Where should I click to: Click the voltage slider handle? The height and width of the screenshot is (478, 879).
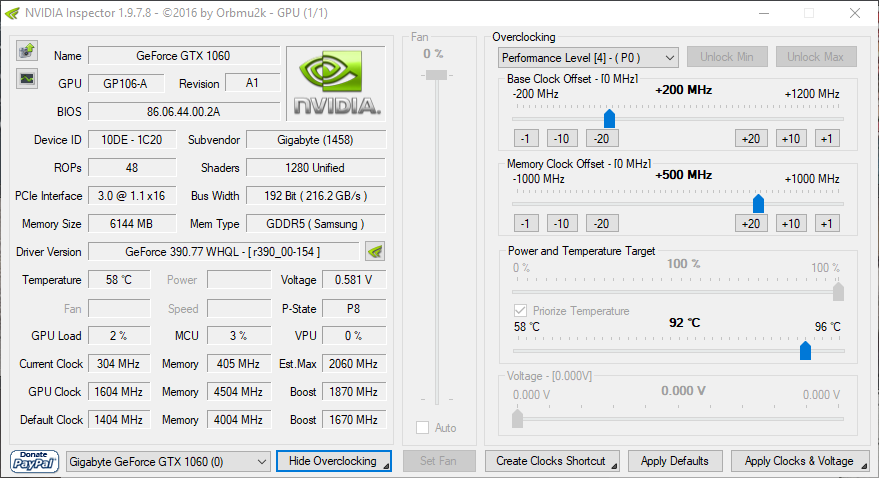pyautogui.click(x=517, y=418)
